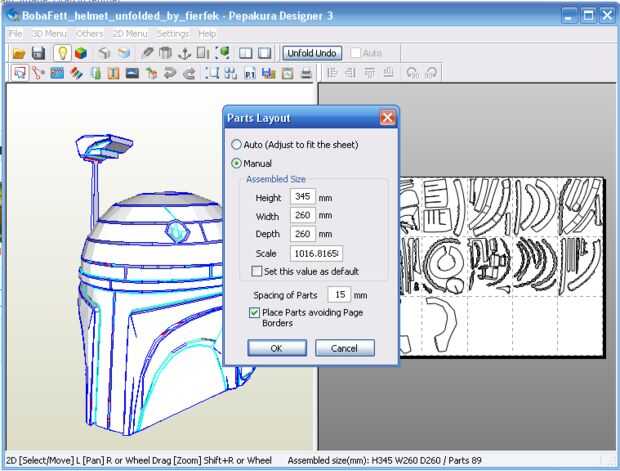Switch to split two-pane window layout icon
The width and height of the screenshot is (620, 471).
tap(246, 53)
